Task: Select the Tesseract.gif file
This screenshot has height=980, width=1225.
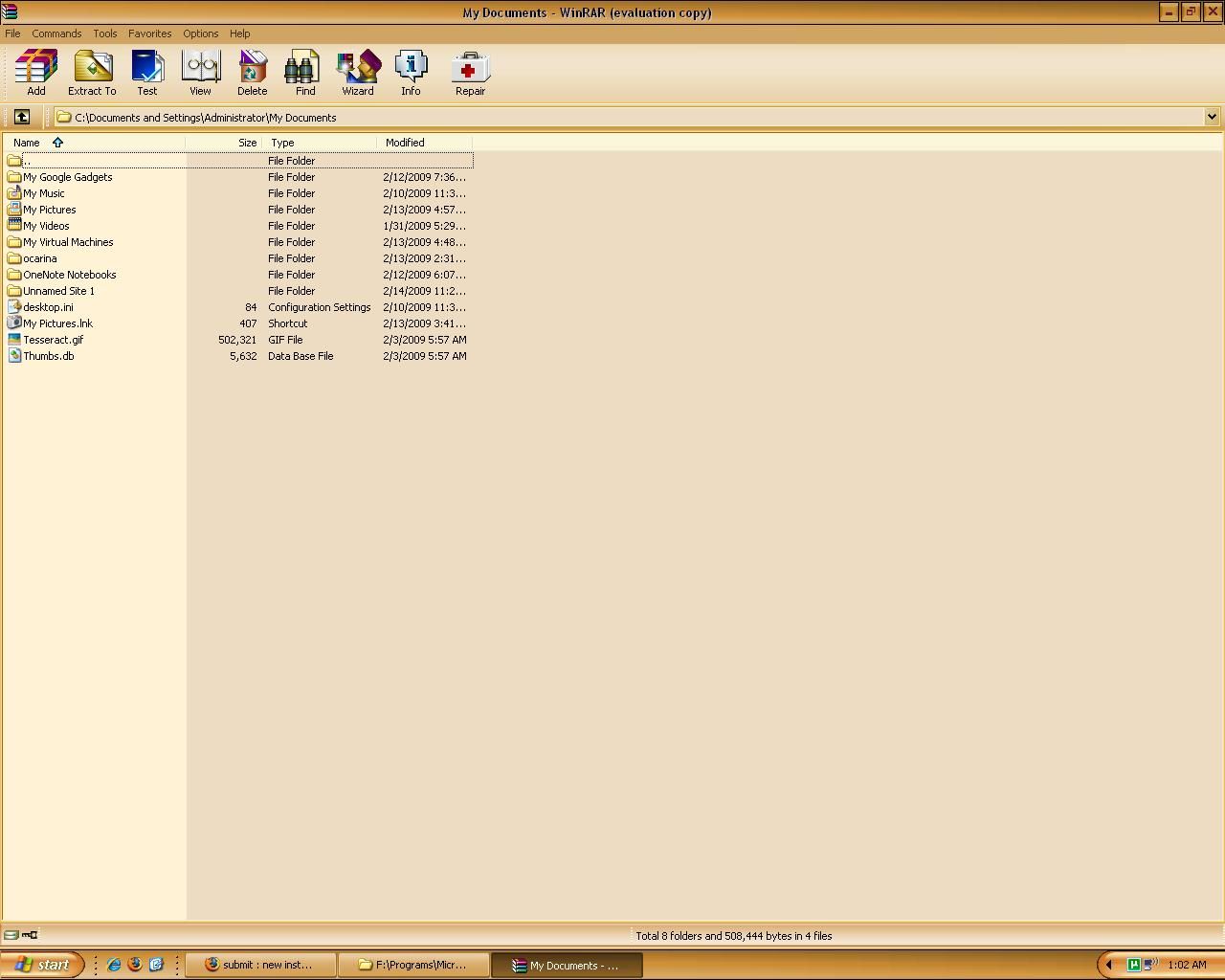Action: 53,339
